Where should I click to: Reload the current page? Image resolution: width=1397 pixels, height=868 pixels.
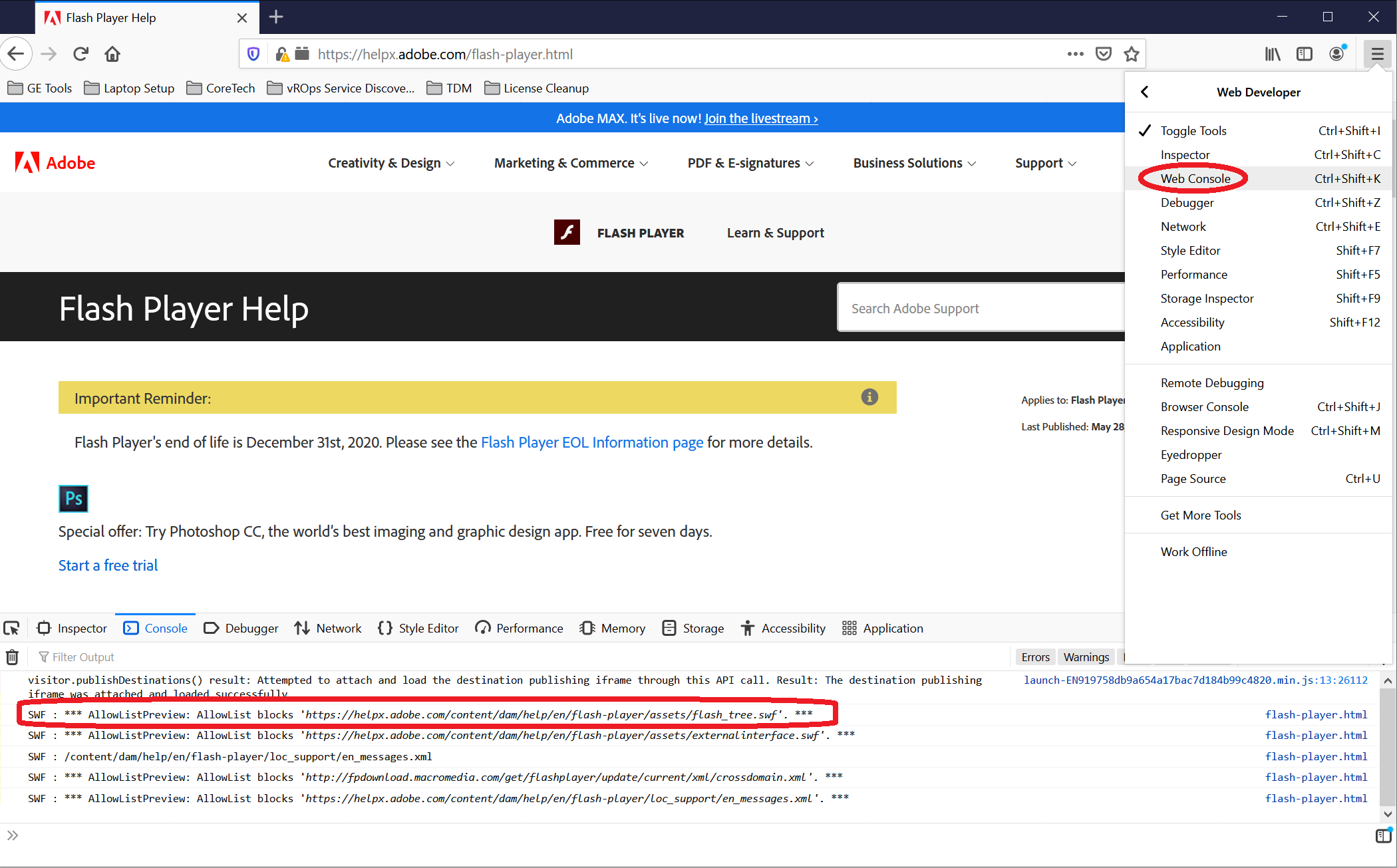coord(80,54)
